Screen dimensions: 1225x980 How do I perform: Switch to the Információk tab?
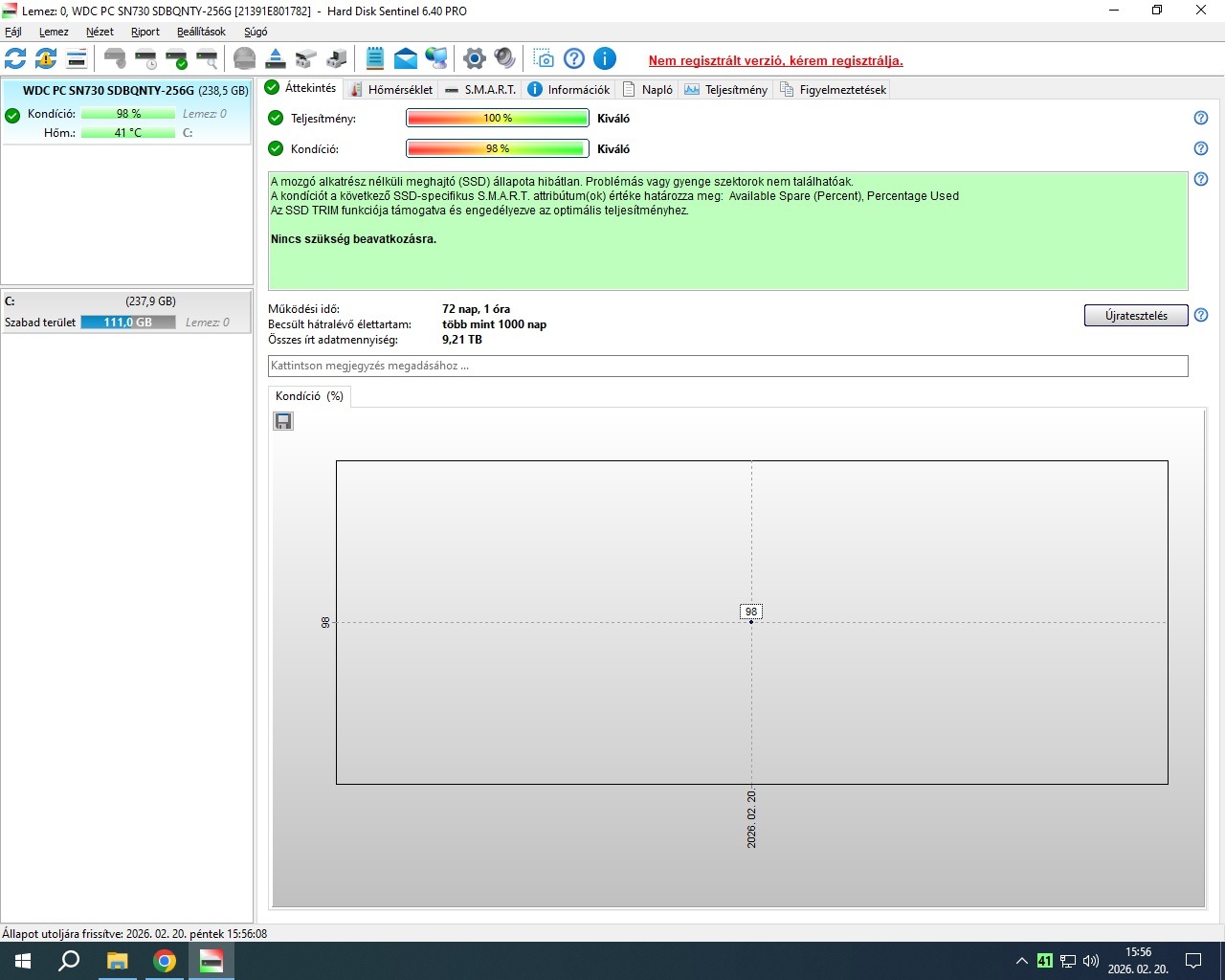568,89
